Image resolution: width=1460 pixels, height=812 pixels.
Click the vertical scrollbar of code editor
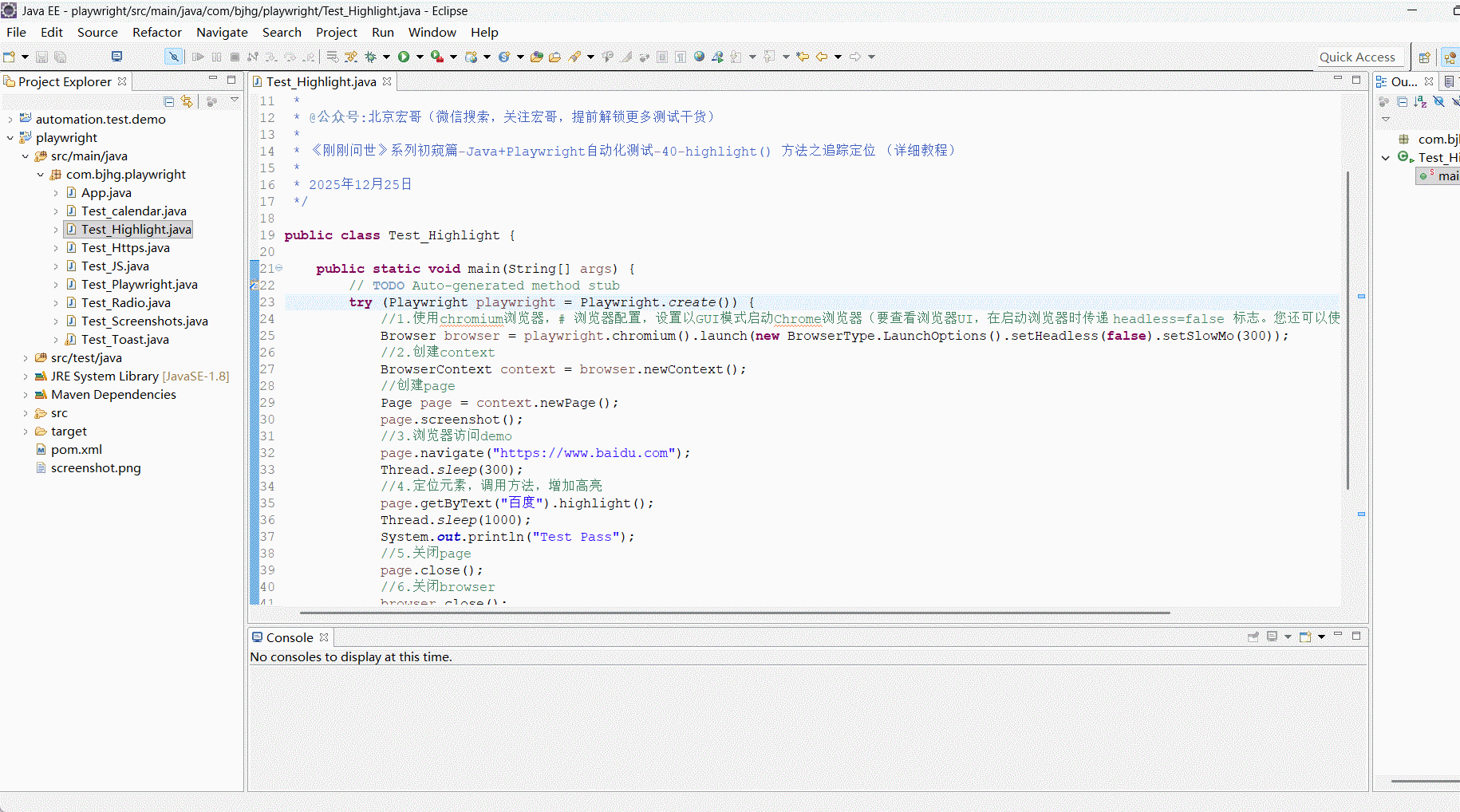point(1348,330)
